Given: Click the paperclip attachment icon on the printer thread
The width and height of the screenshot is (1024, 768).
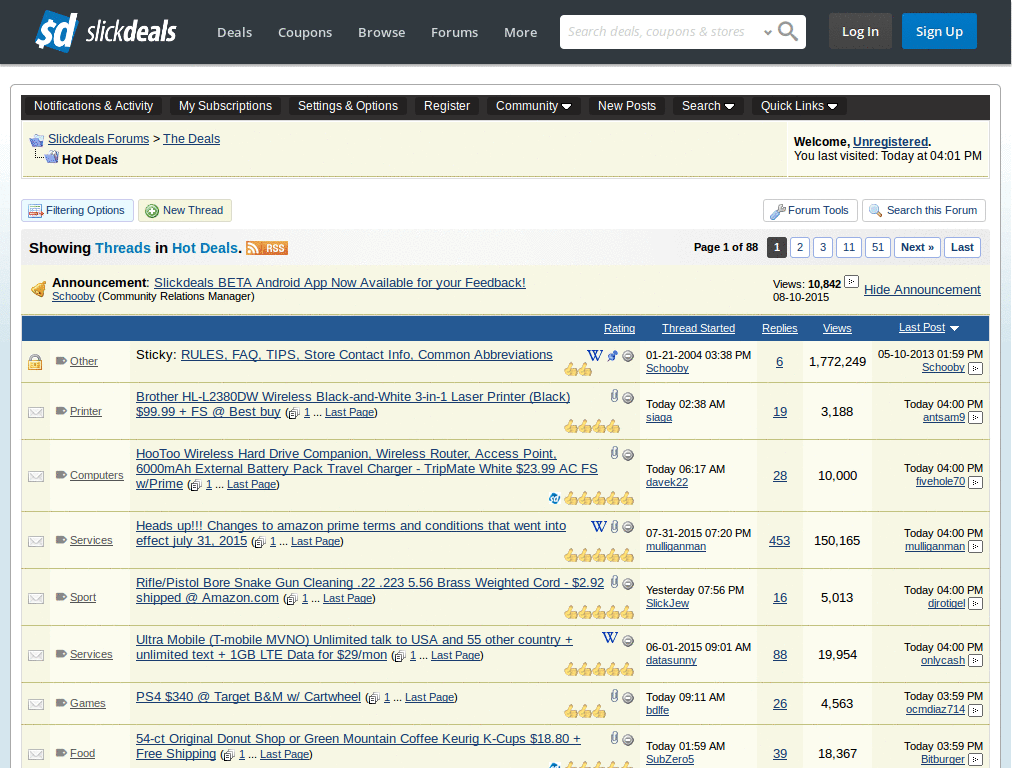Looking at the screenshot, I should [614, 397].
